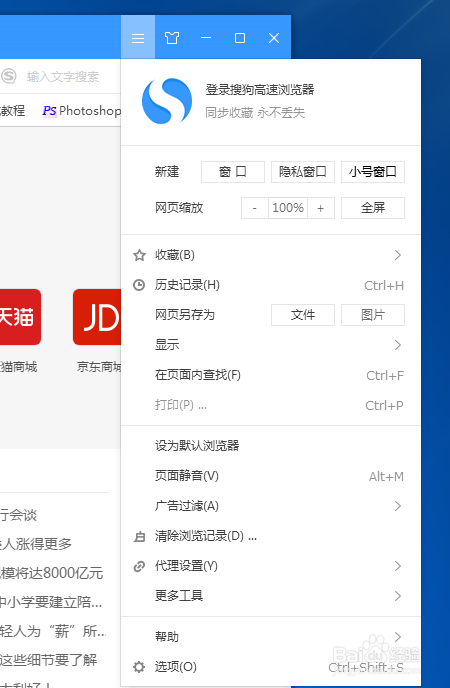Increase page zoom with plus button

321,208
